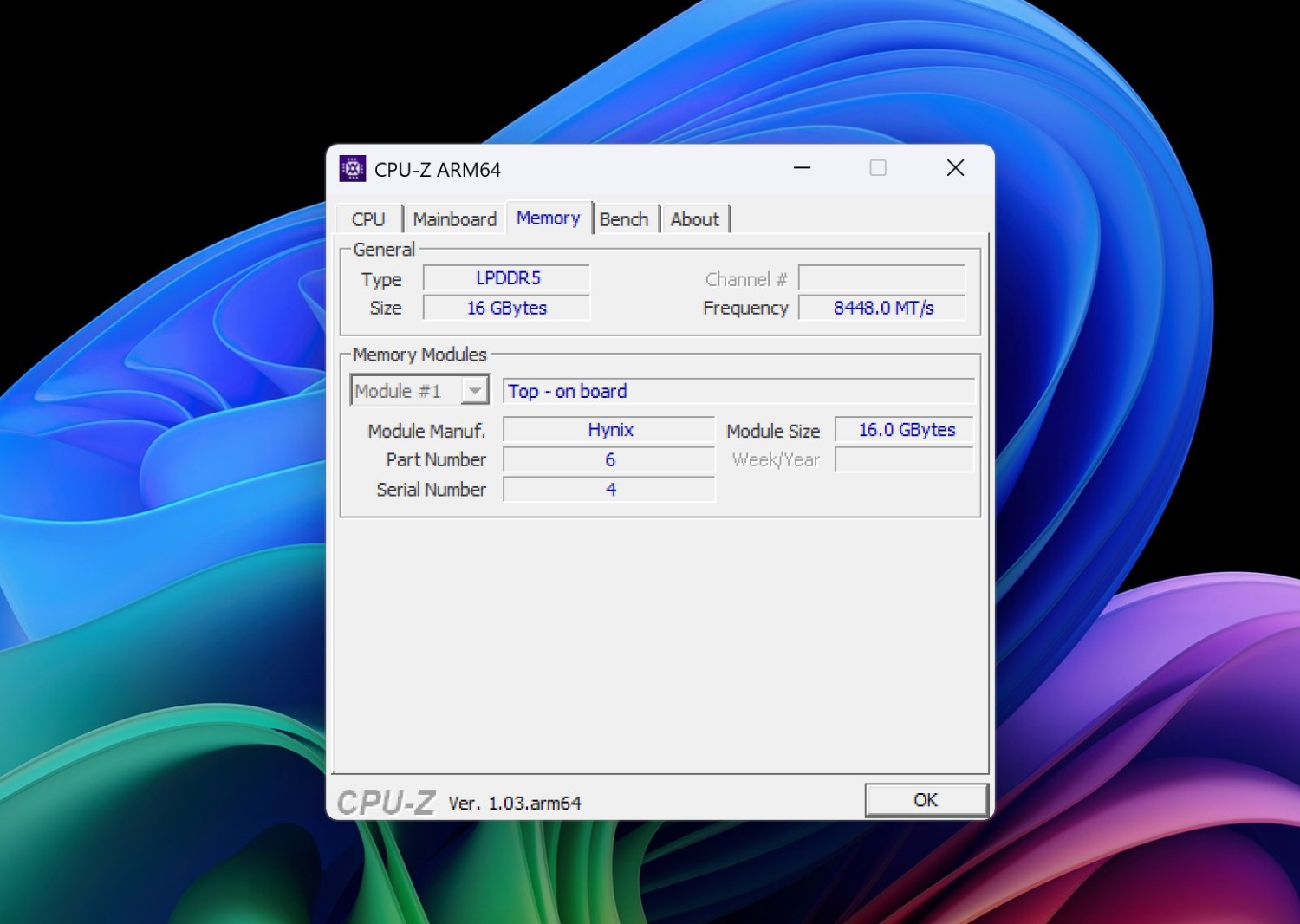Select the Memory tab
The image size is (1300, 924).
point(549,218)
